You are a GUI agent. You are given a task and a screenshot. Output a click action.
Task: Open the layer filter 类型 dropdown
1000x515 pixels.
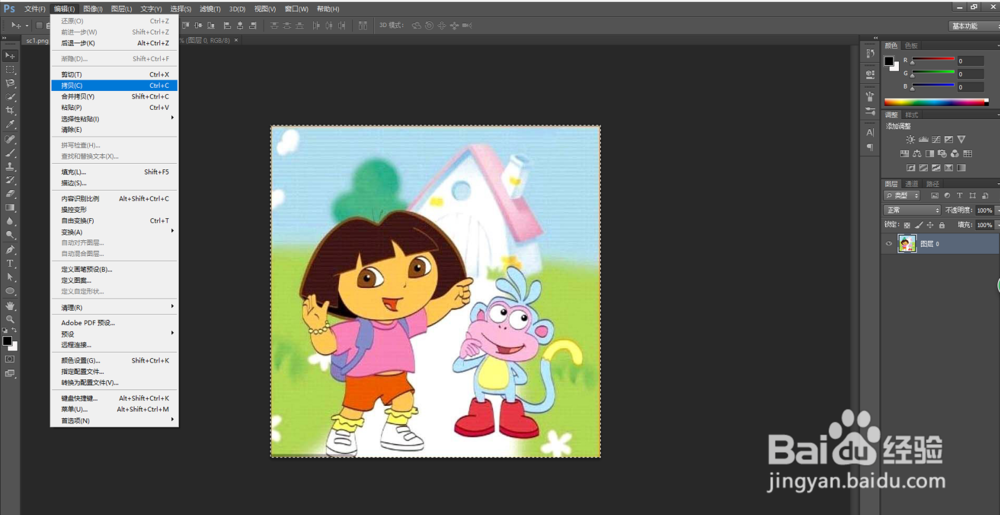(902, 195)
